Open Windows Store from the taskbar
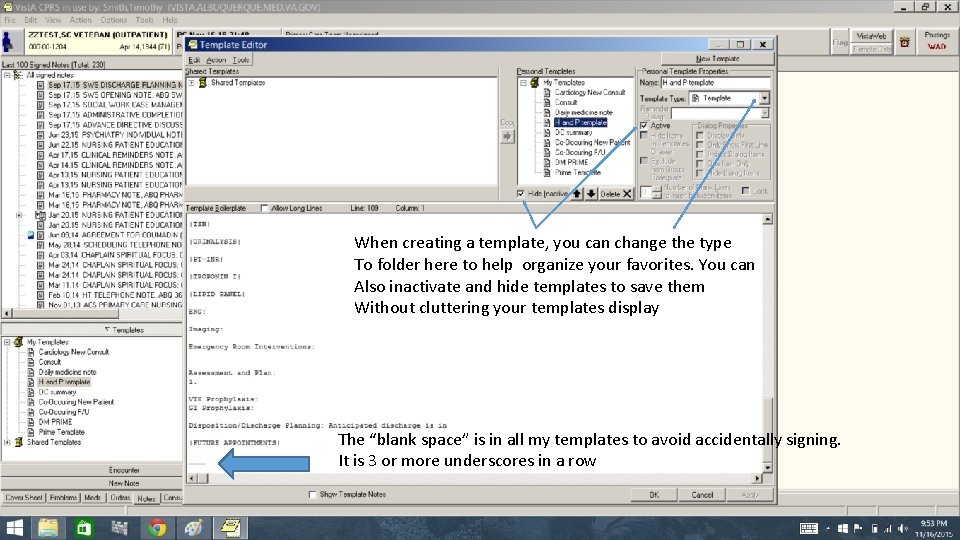 (x=84, y=528)
